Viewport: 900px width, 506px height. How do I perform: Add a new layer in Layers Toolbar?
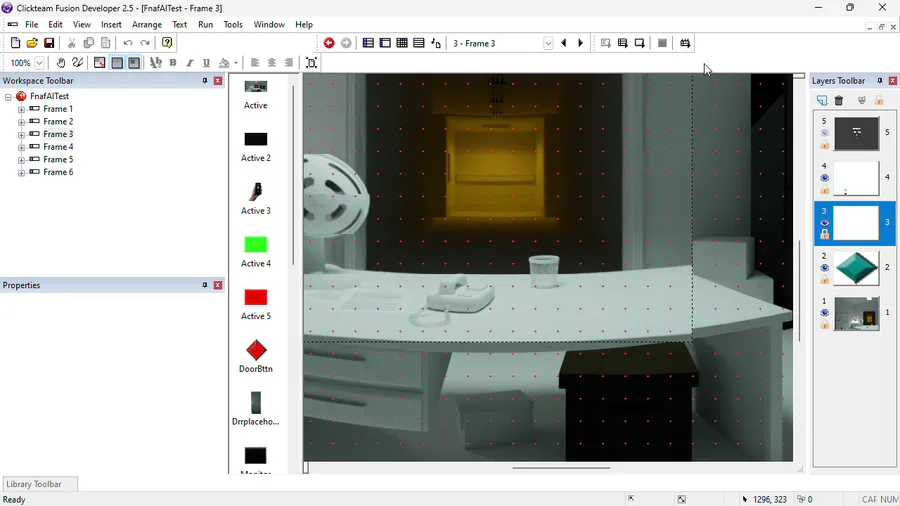(x=822, y=100)
